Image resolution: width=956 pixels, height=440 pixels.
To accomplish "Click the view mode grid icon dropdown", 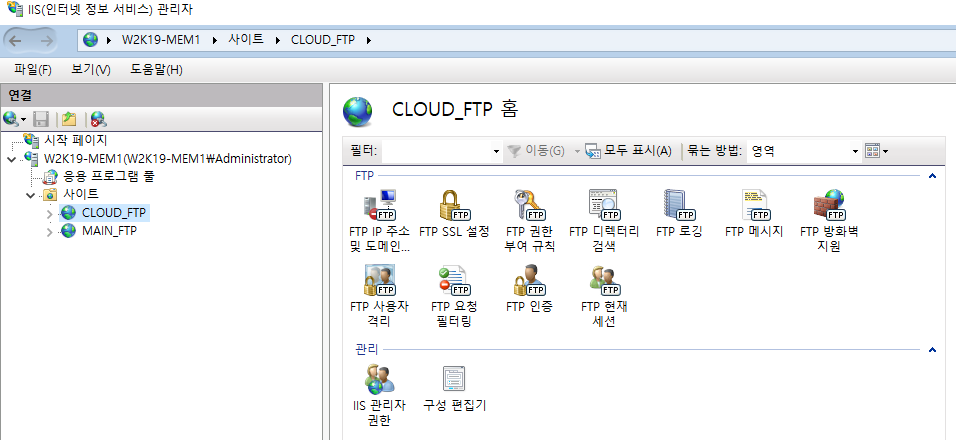I will click(877, 151).
